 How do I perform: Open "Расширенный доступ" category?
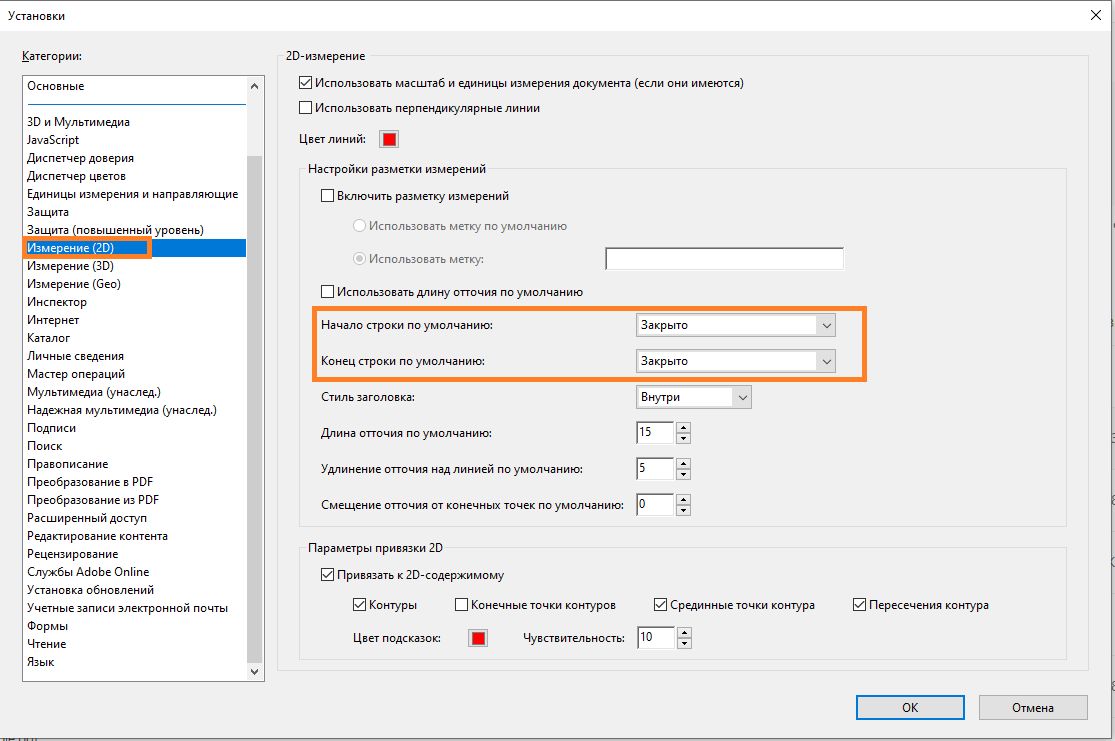87,518
